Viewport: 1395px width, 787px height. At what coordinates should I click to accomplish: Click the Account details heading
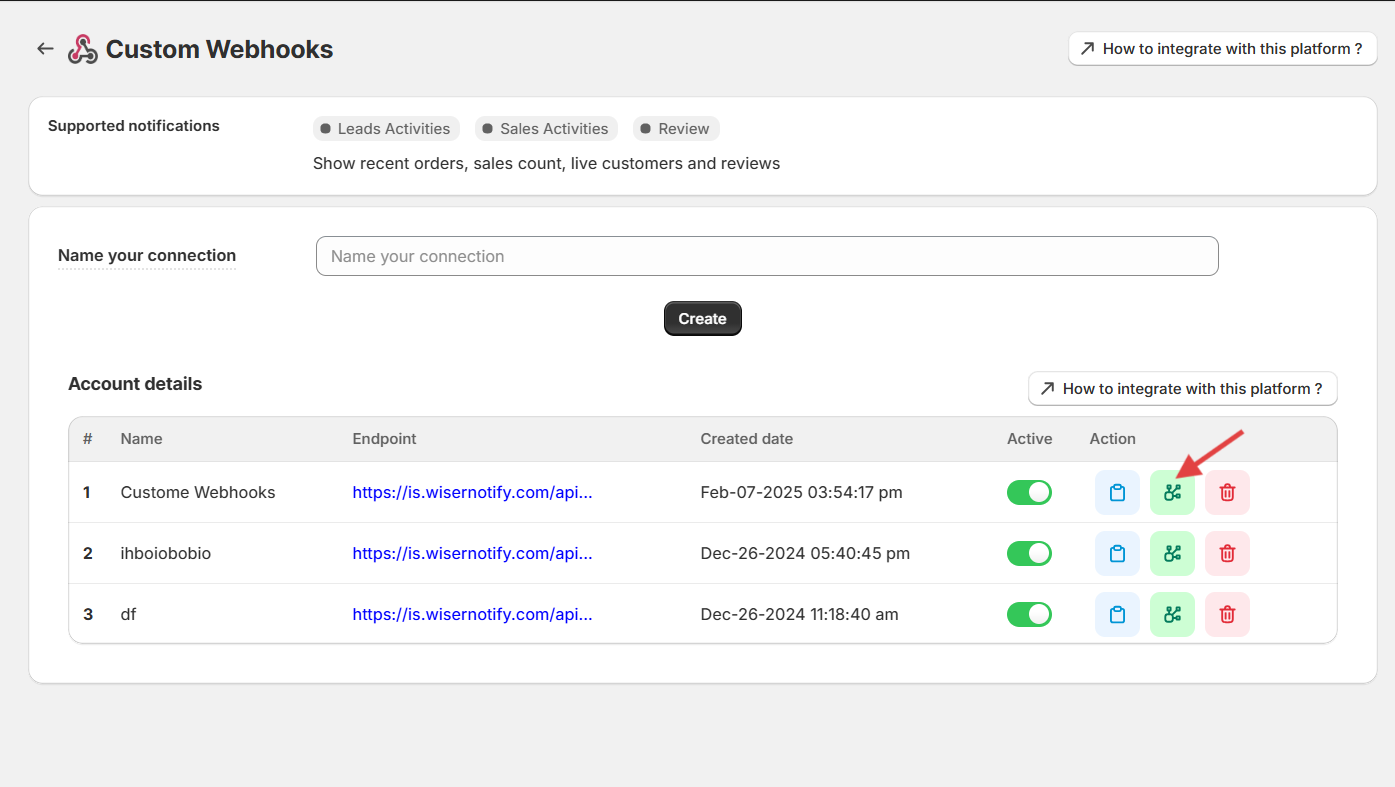(x=135, y=384)
